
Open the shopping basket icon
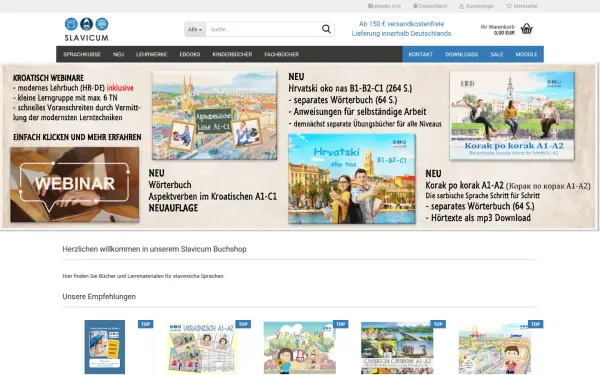pos(527,29)
